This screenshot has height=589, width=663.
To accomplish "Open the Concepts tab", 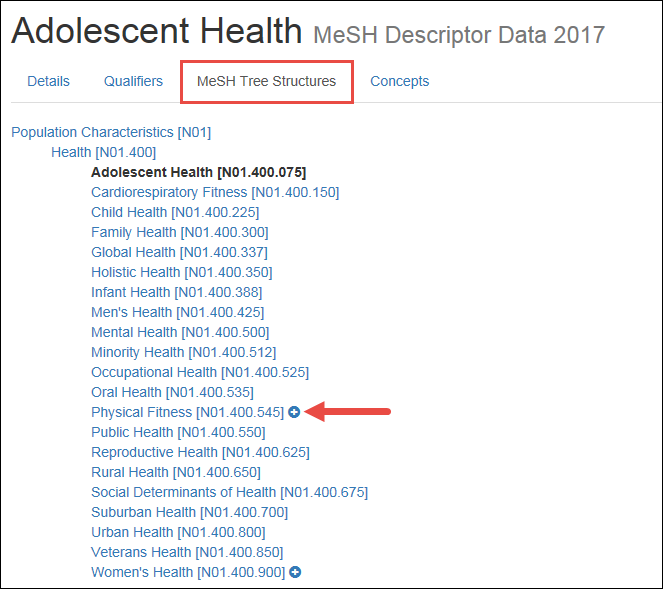I will click(399, 81).
